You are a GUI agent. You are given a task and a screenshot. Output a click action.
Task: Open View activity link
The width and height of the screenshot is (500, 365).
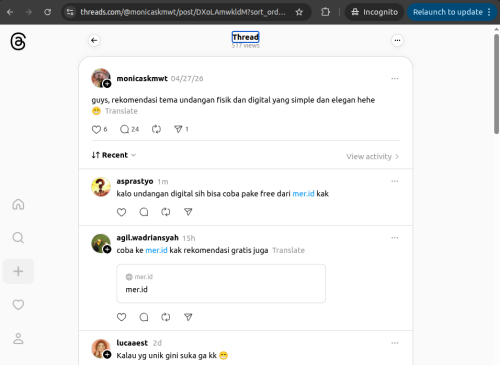coord(373,156)
